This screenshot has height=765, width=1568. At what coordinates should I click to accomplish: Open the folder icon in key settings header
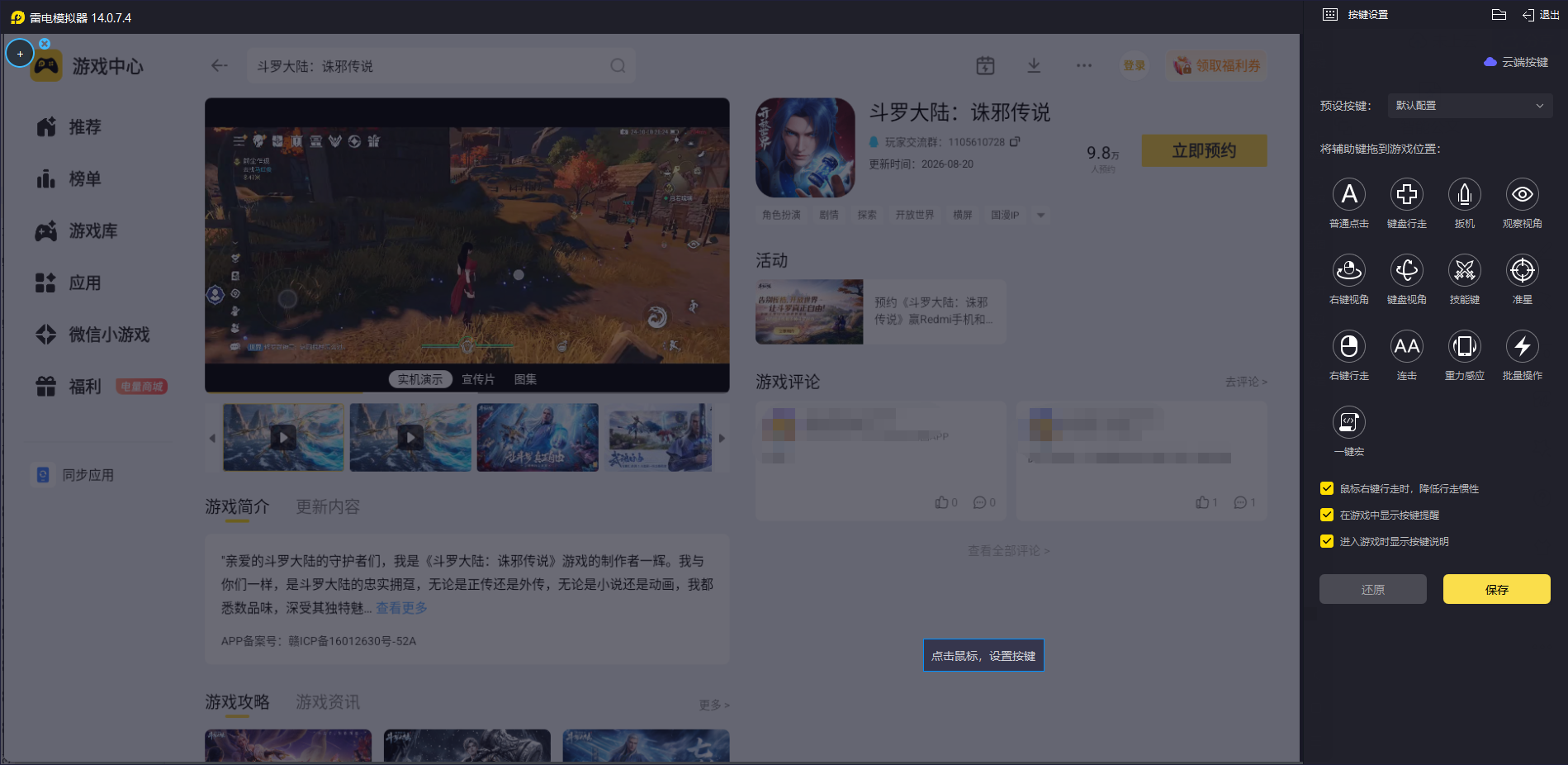1499,15
